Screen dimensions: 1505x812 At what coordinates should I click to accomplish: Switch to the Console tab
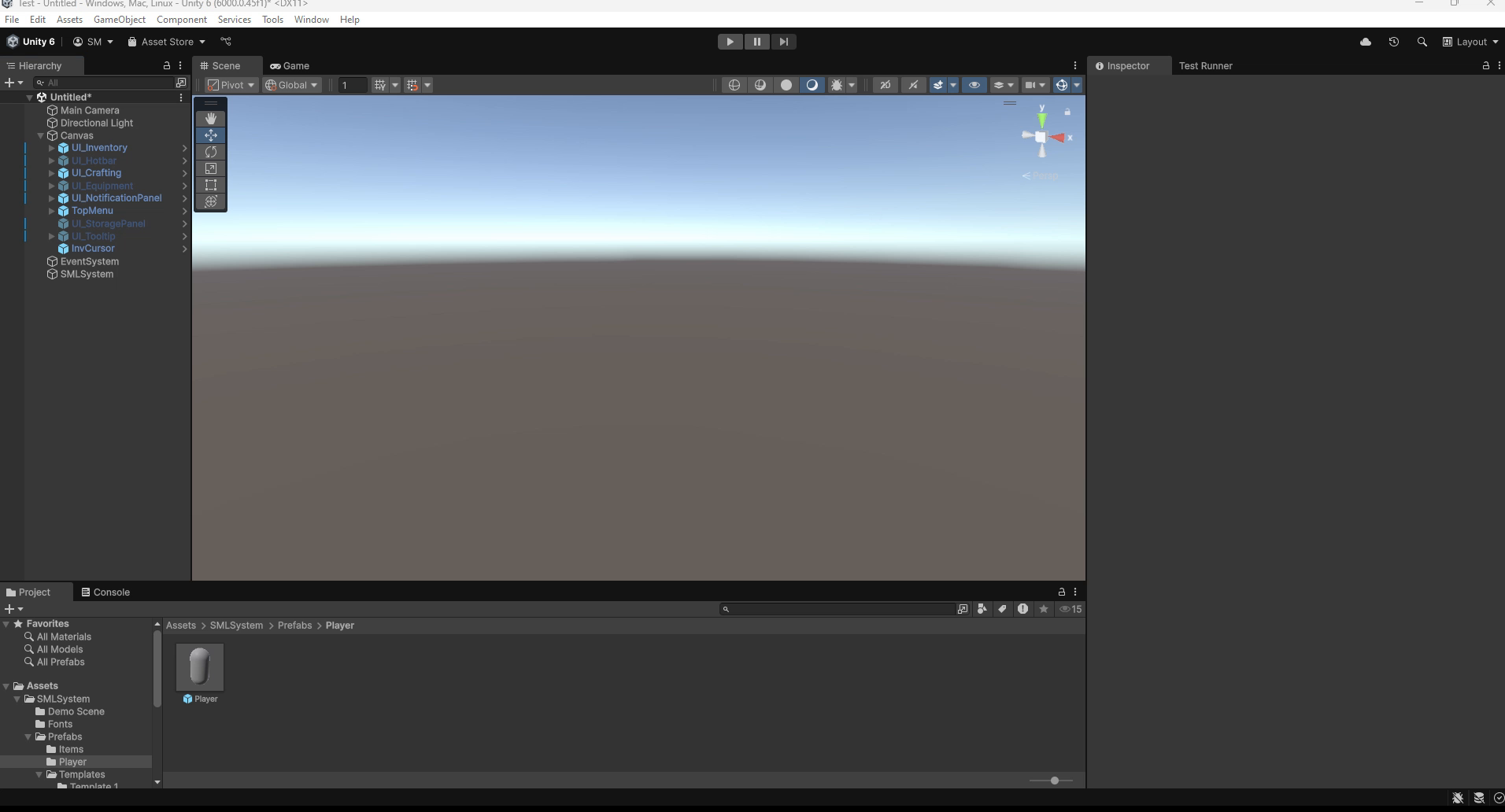point(105,592)
